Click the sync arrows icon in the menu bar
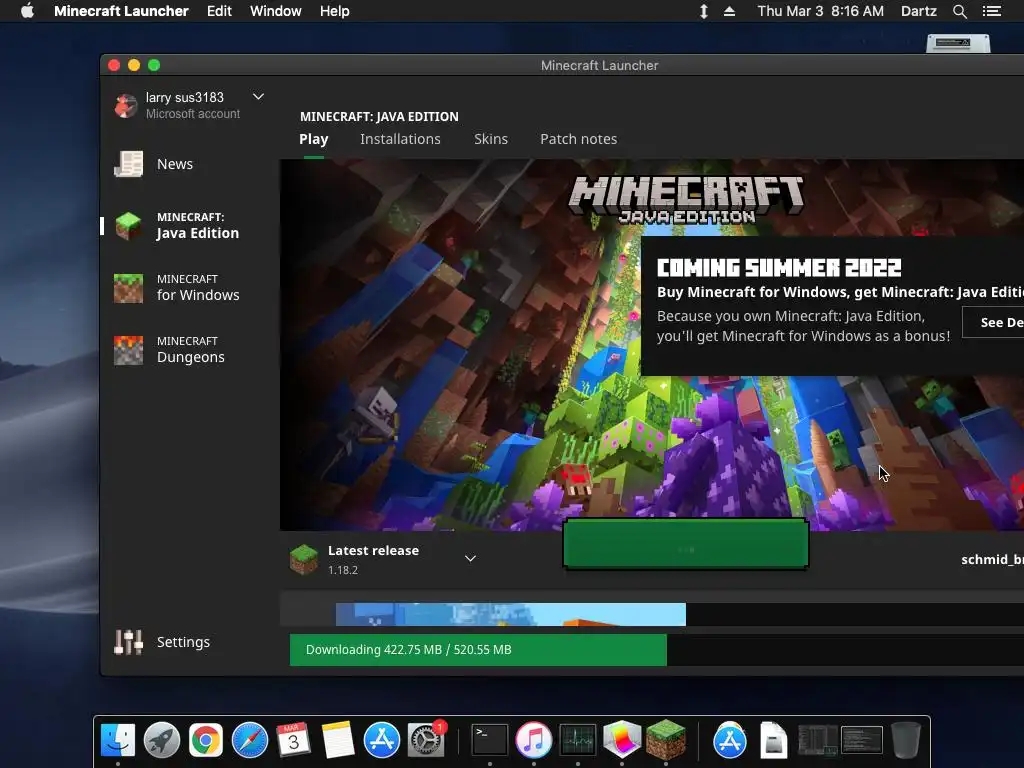1024x768 pixels. click(x=703, y=11)
